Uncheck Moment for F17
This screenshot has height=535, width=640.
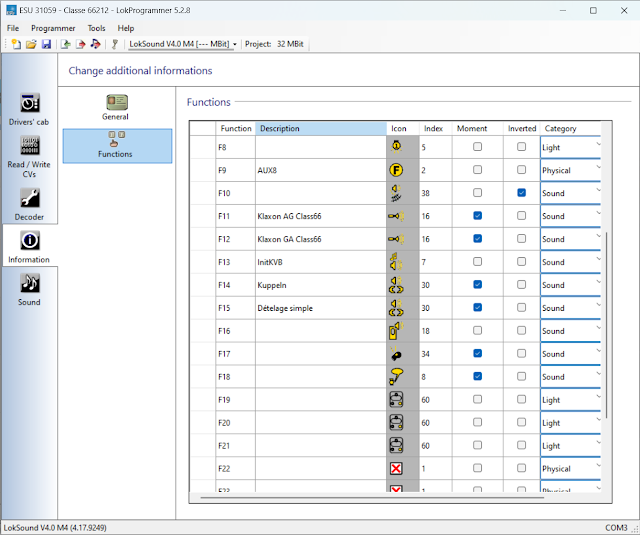[477, 353]
